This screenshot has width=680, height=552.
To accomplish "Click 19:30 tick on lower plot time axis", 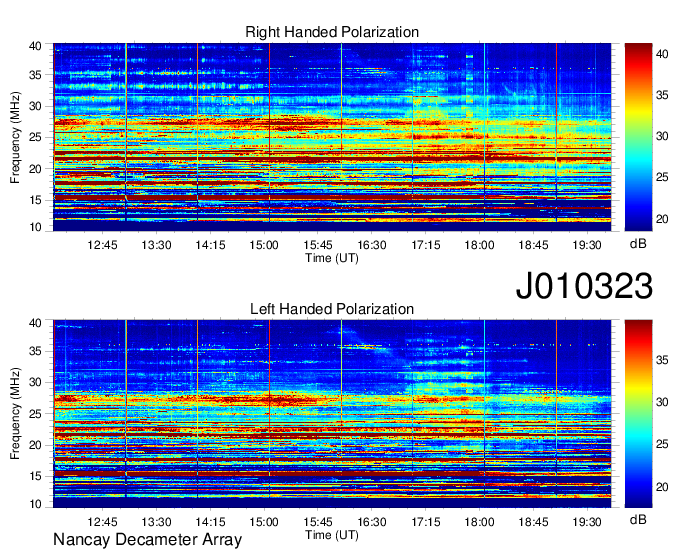I will click(x=587, y=522).
